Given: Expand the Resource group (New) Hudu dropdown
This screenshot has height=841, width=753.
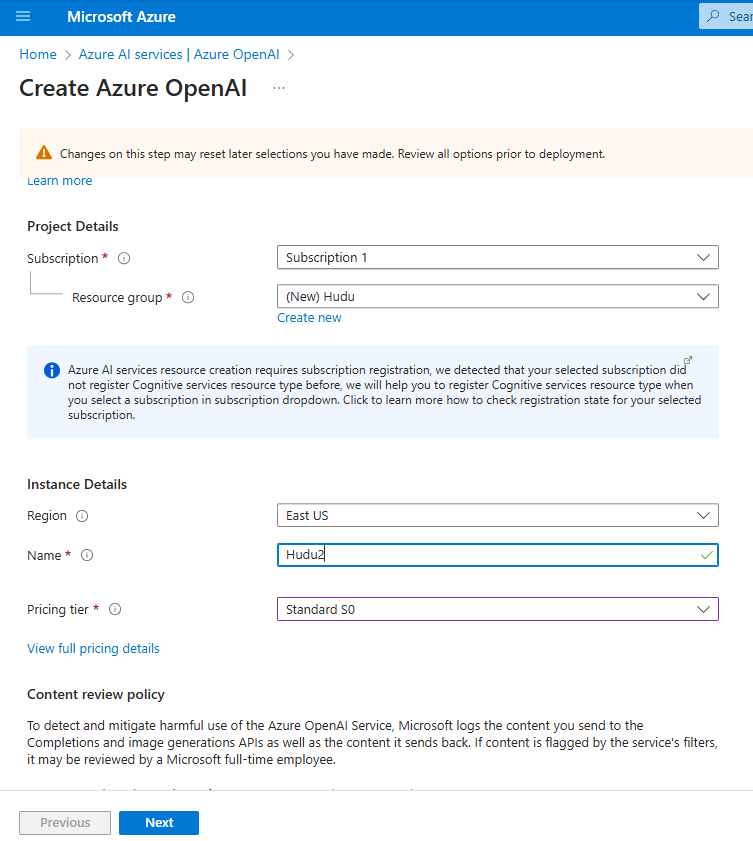Looking at the screenshot, I should pos(498,297).
